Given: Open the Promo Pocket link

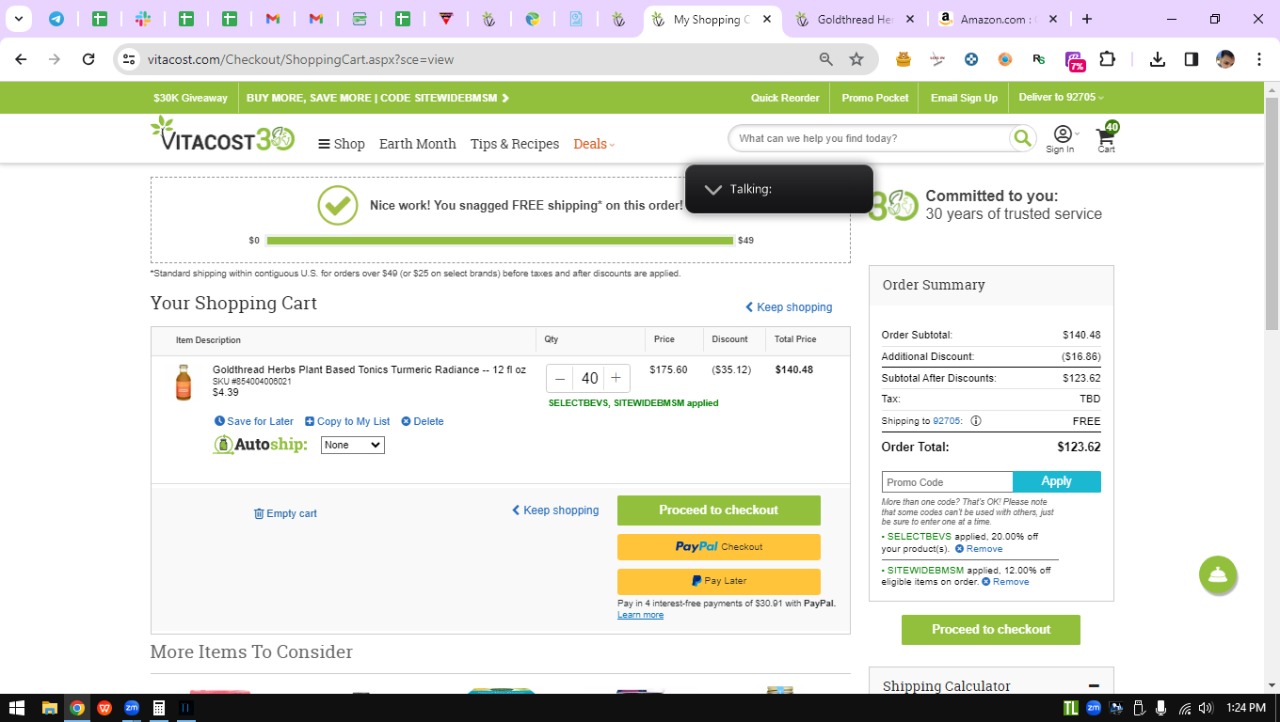Looking at the screenshot, I should tap(875, 98).
